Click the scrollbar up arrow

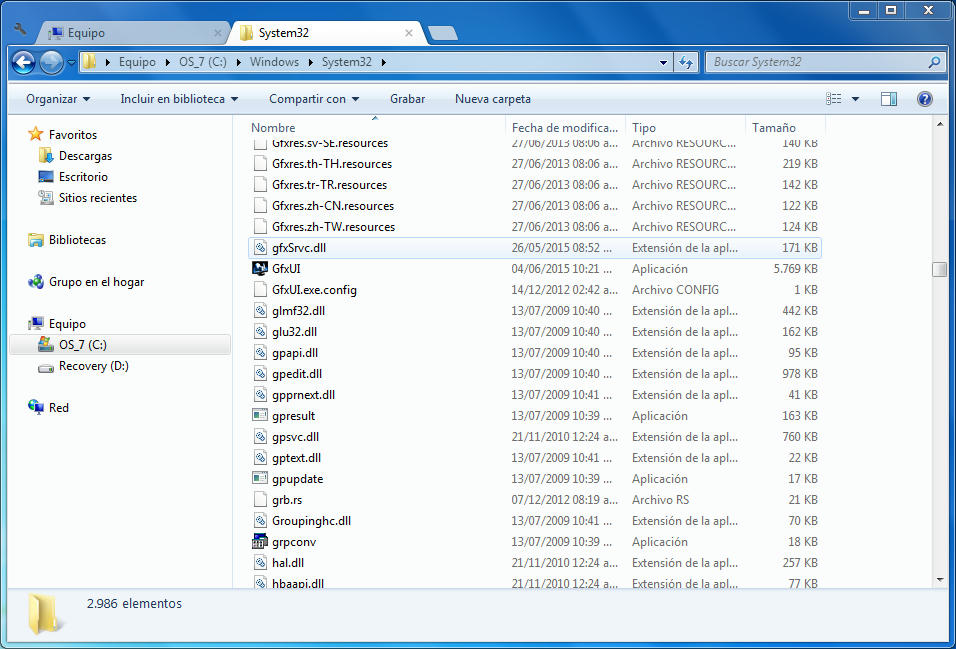click(x=940, y=124)
